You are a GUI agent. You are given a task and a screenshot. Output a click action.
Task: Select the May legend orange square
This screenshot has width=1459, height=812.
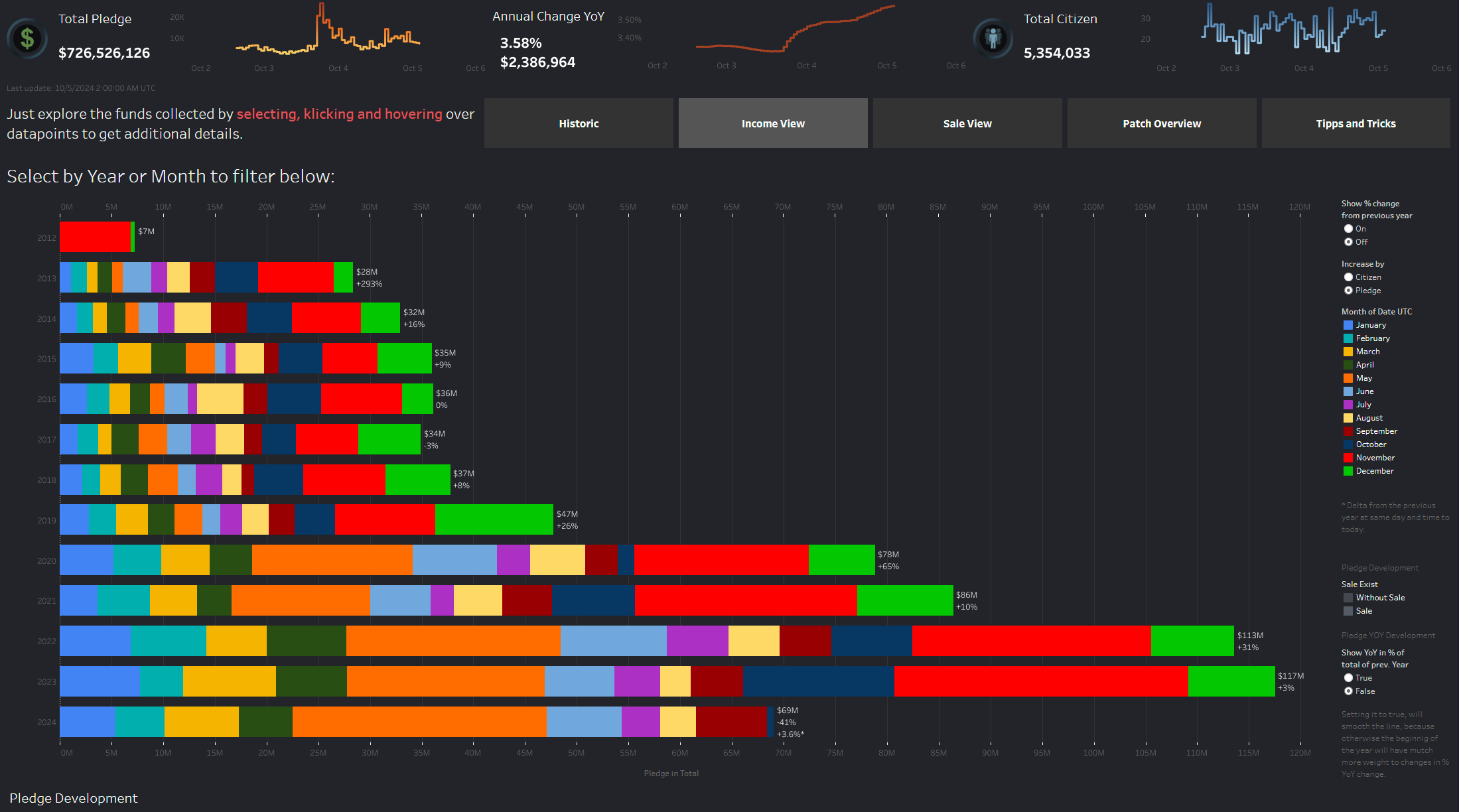click(1348, 378)
